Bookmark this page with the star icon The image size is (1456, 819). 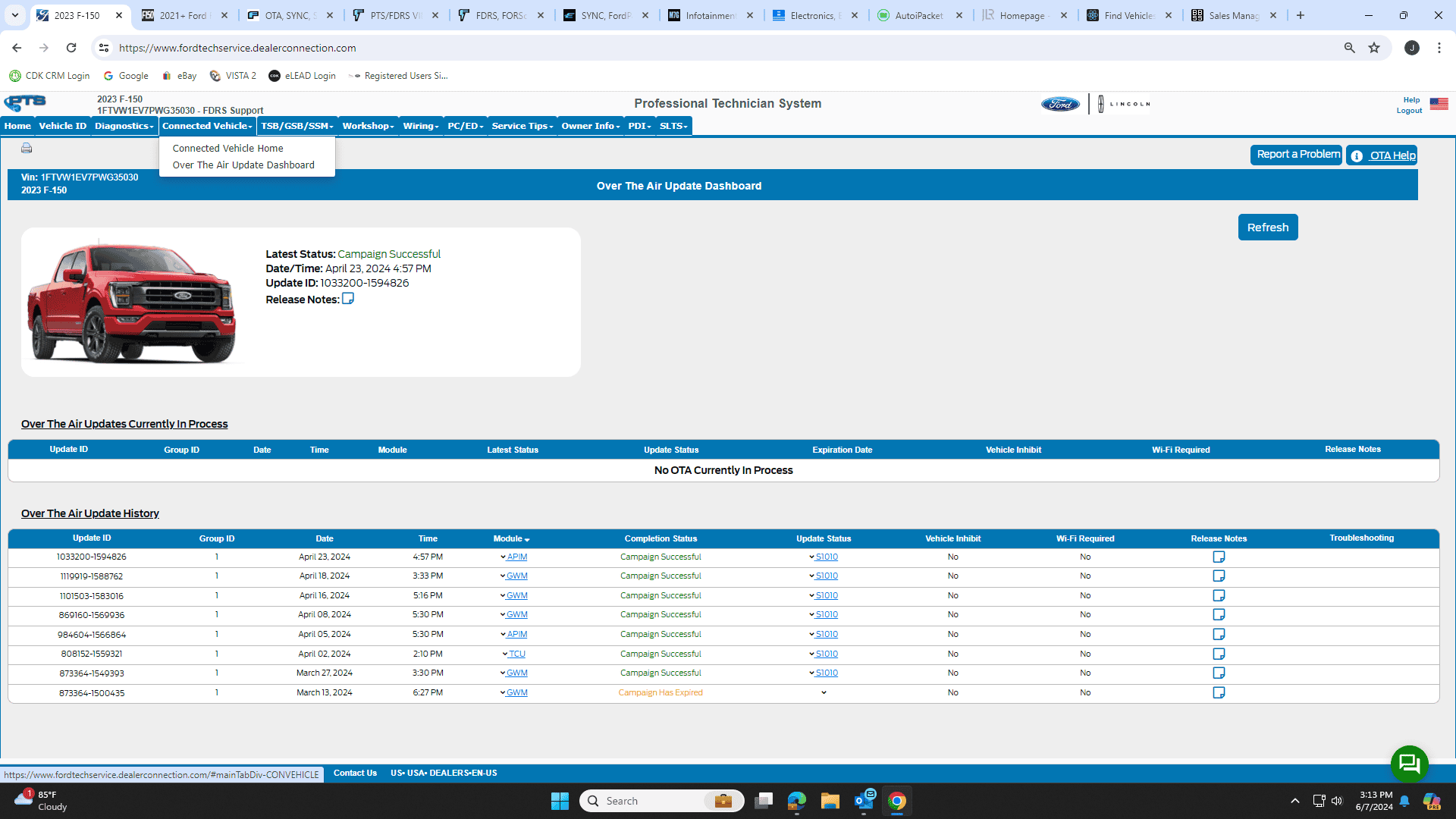pyautogui.click(x=1374, y=48)
